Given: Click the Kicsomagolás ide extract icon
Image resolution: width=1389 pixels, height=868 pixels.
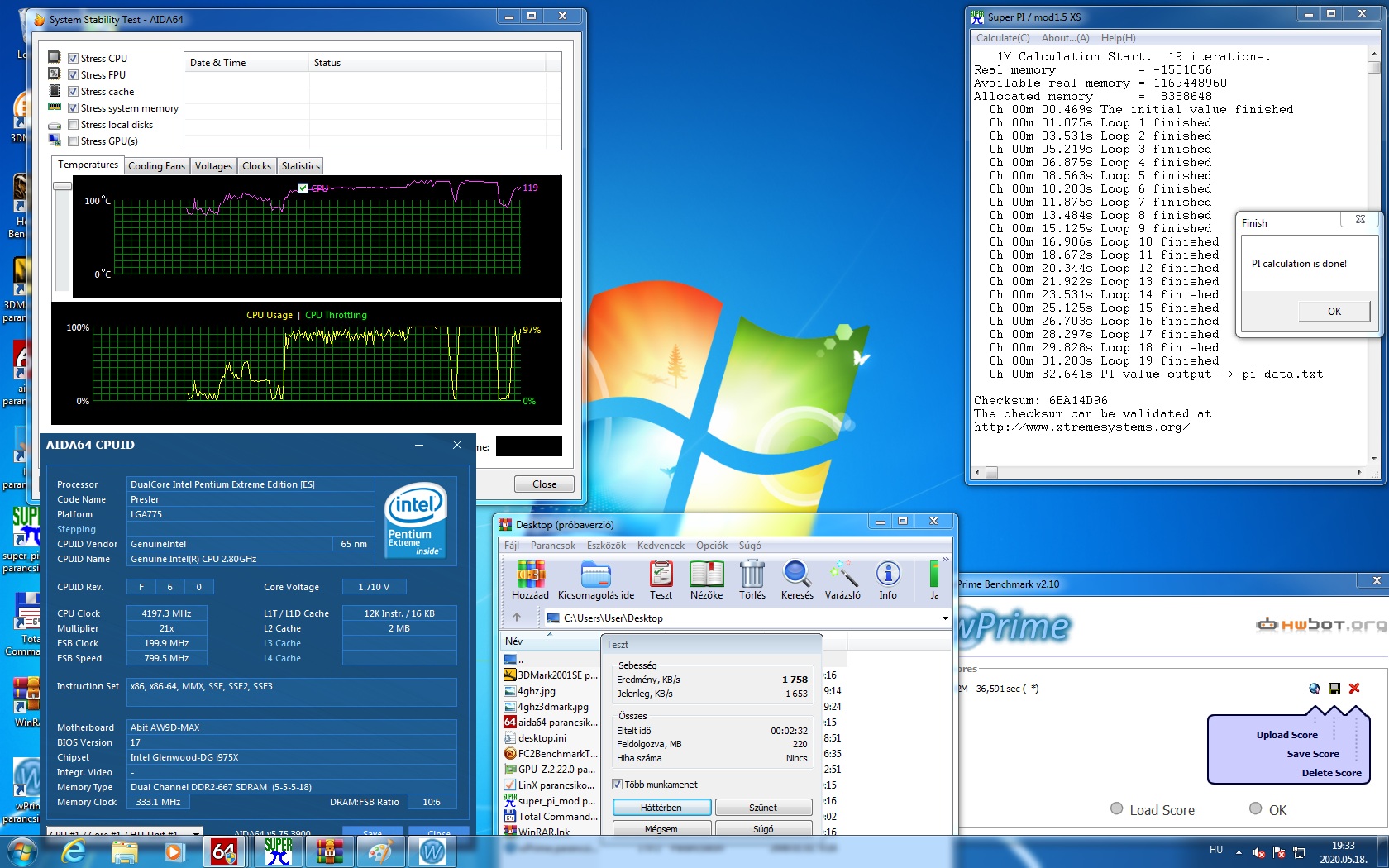Looking at the screenshot, I should point(596,579).
